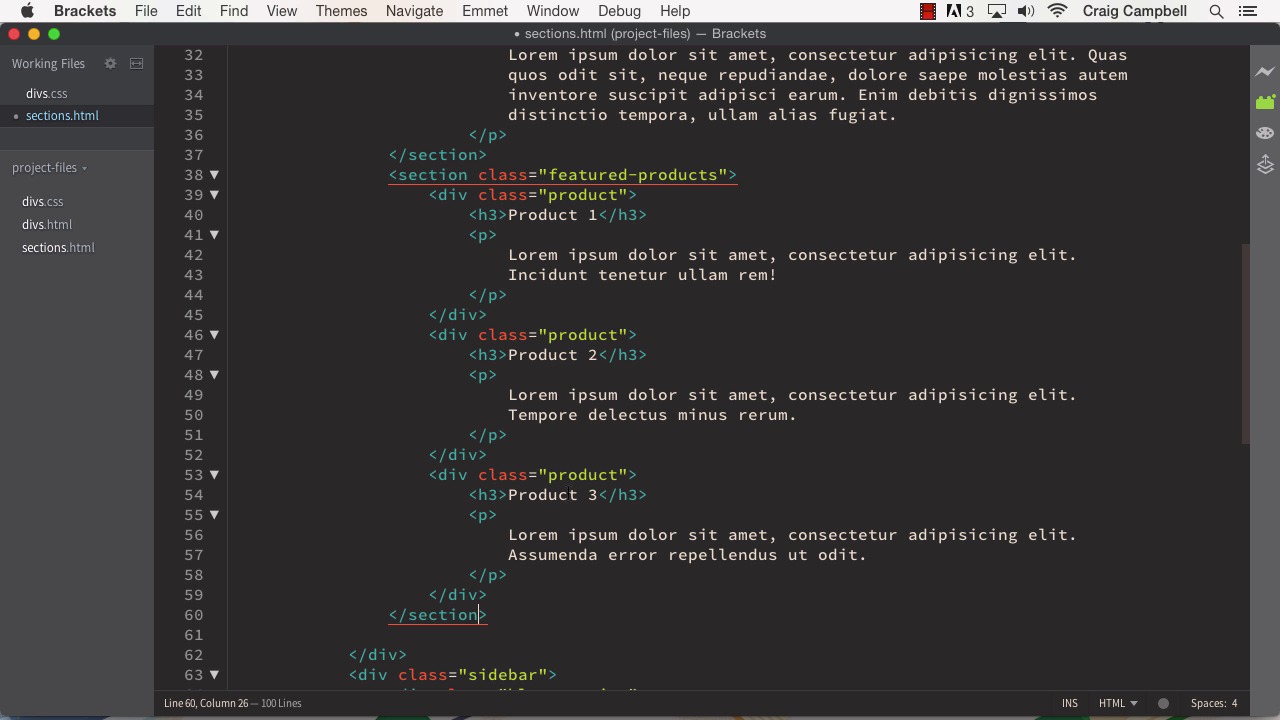Click the closing </section> tag on line 60

click(438, 615)
